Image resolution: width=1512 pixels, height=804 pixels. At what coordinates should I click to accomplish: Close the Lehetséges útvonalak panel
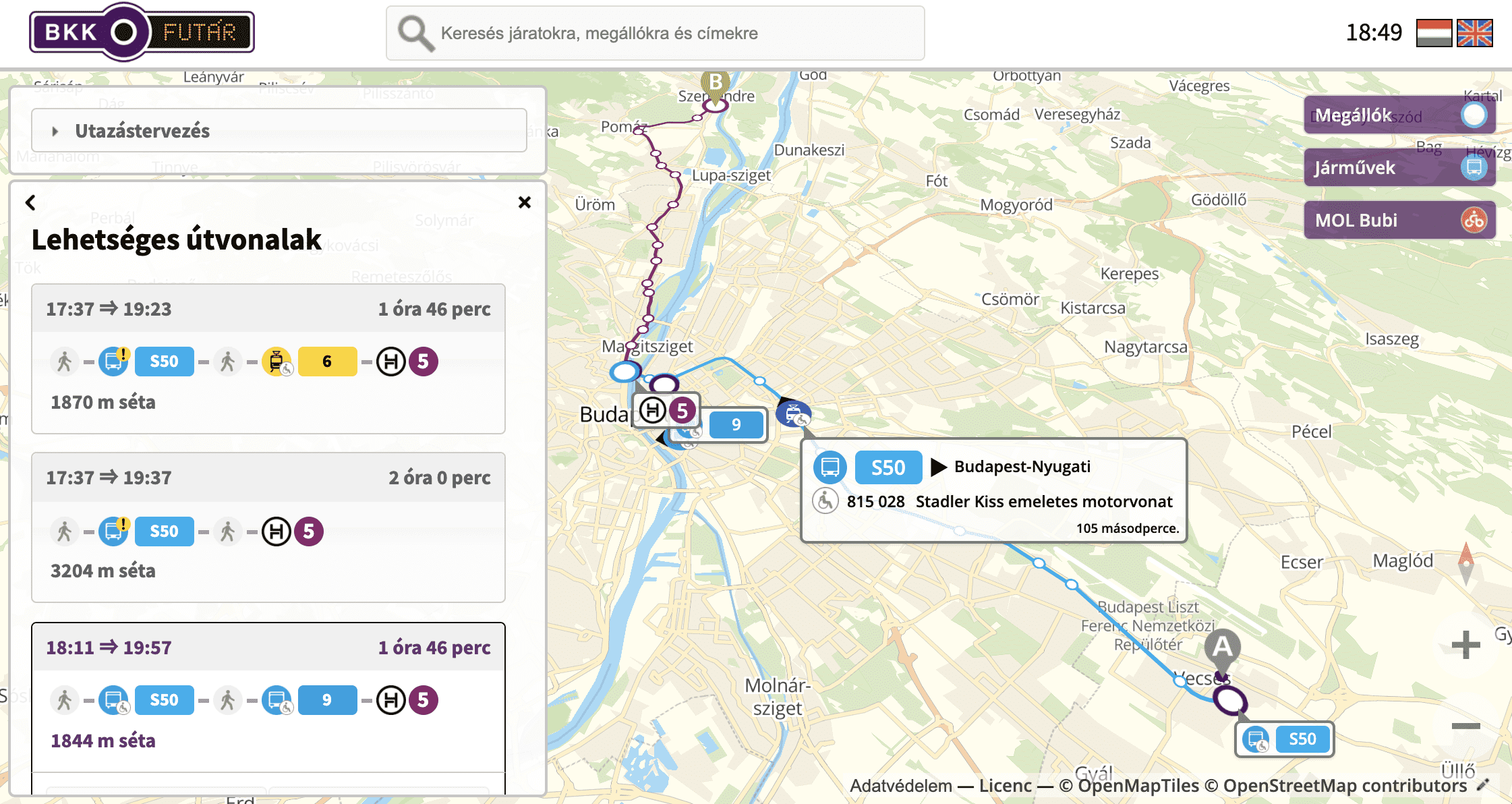(x=525, y=202)
